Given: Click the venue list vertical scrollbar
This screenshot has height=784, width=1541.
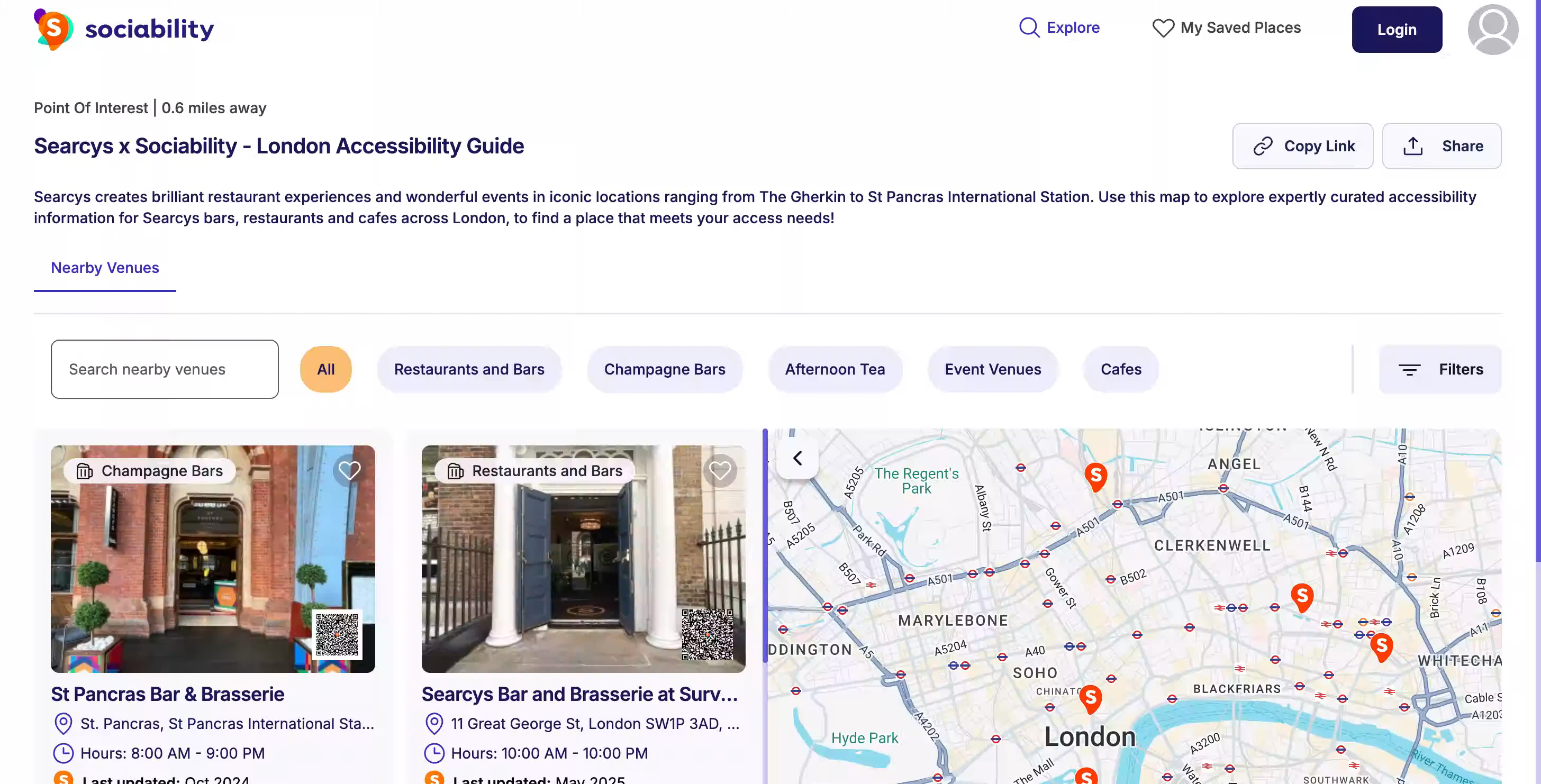Looking at the screenshot, I should [x=765, y=545].
